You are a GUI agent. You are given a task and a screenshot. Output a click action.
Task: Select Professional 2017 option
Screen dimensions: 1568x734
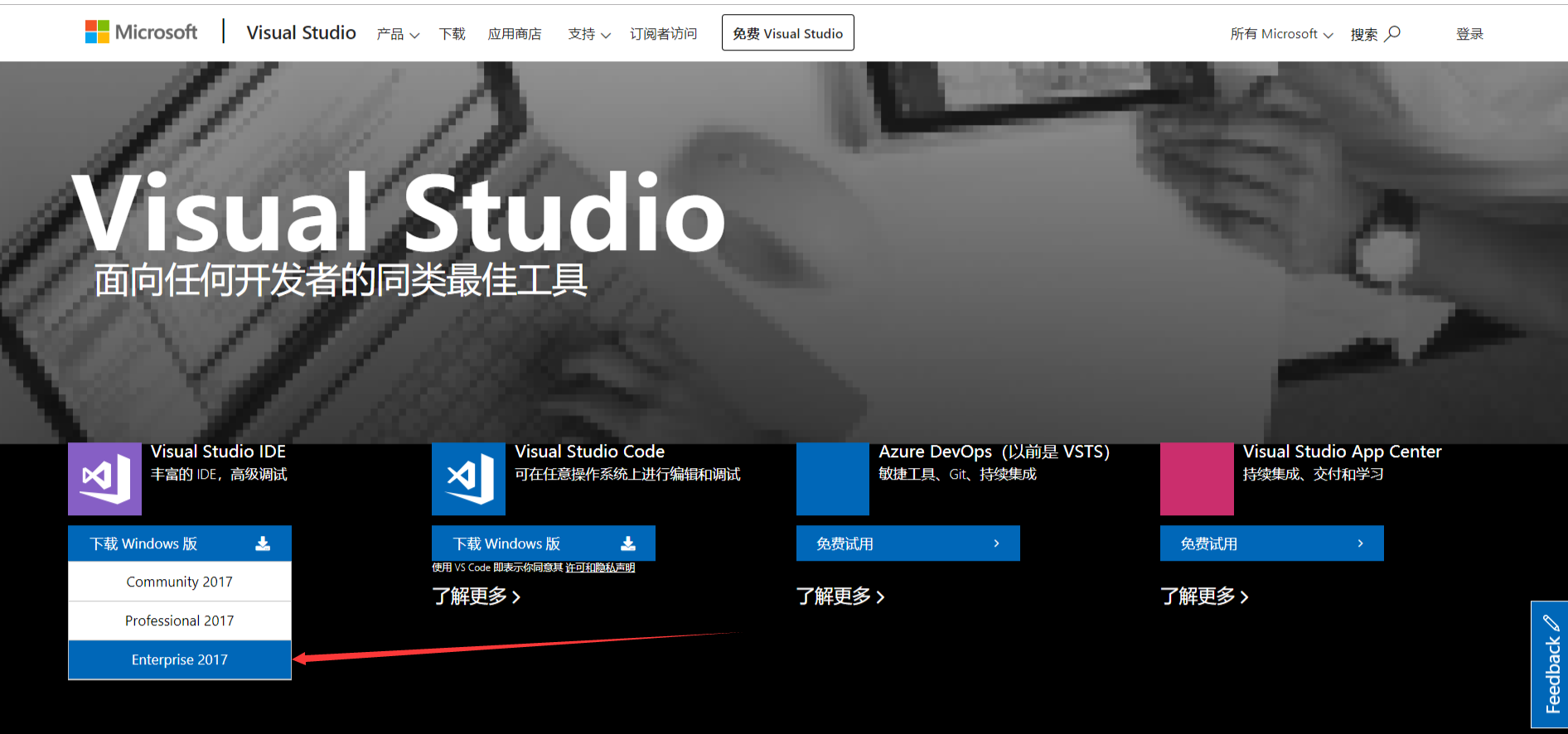pos(180,621)
